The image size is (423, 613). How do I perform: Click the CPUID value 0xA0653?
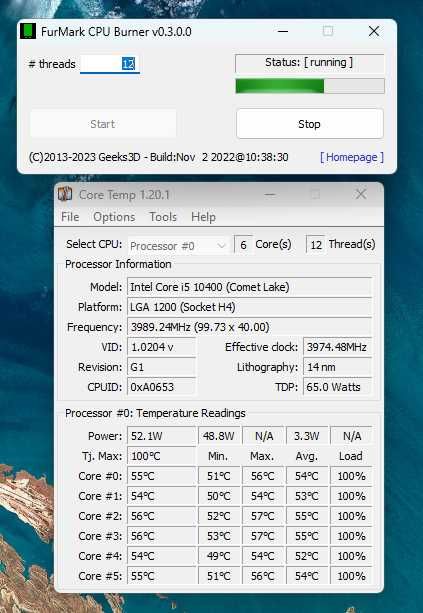(161, 387)
